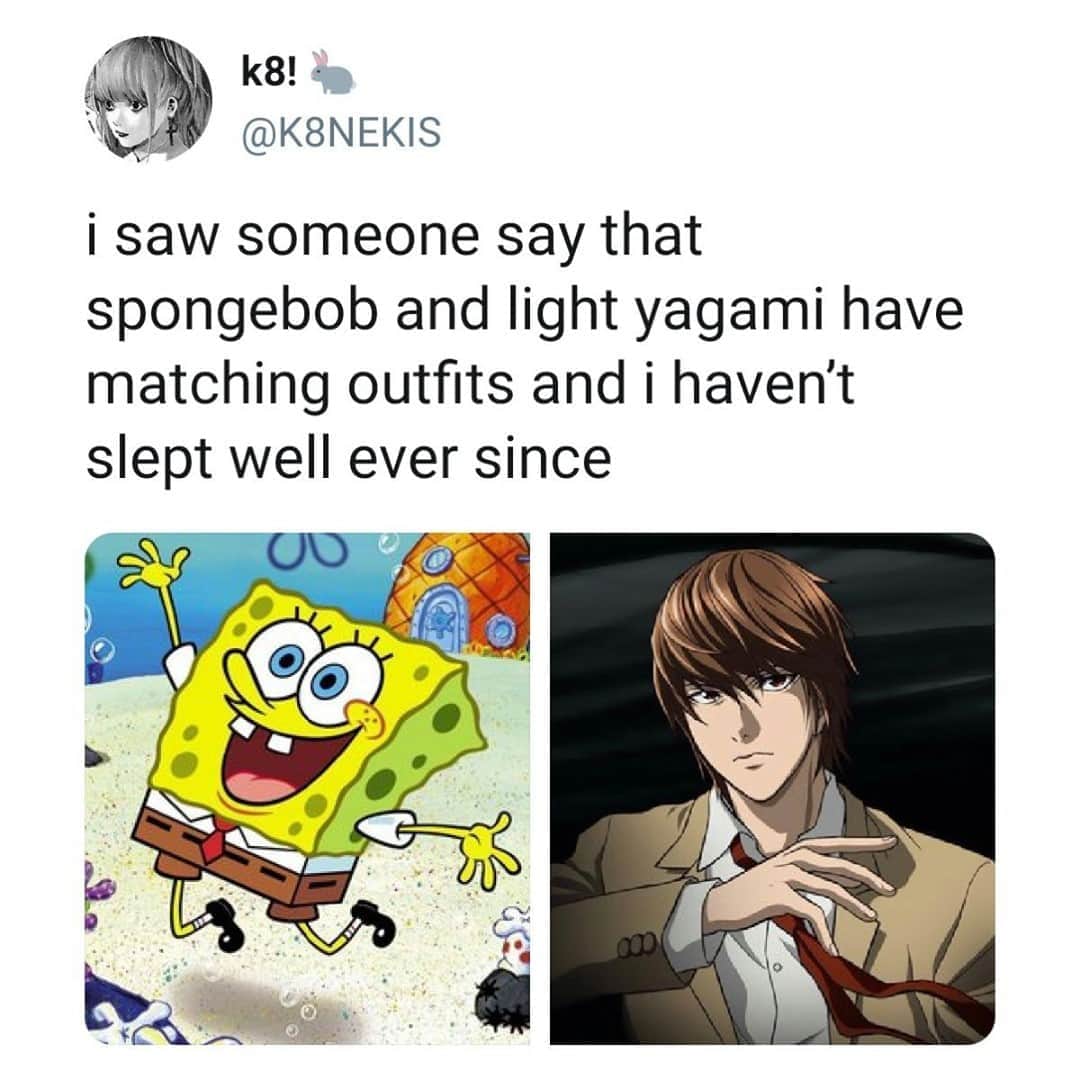
Task: Click the word "spongebob" in the tweet
Action: pyautogui.click(x=233, y=312)
